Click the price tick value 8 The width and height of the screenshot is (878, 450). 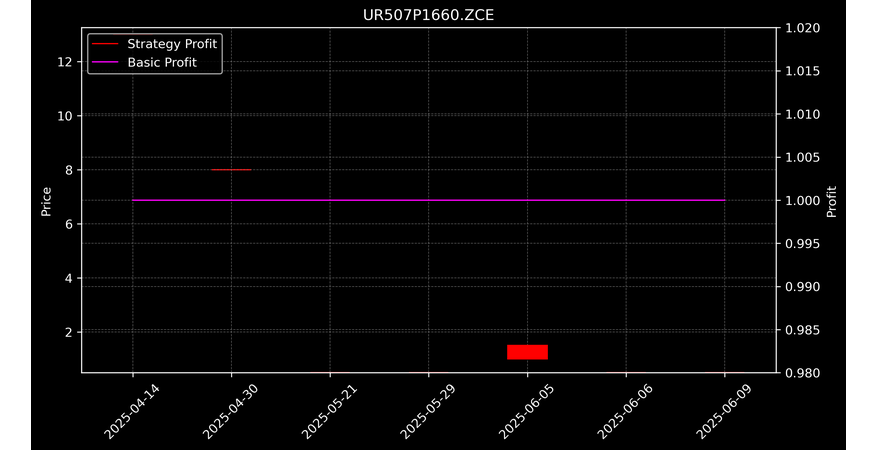(x=69, y=170)
